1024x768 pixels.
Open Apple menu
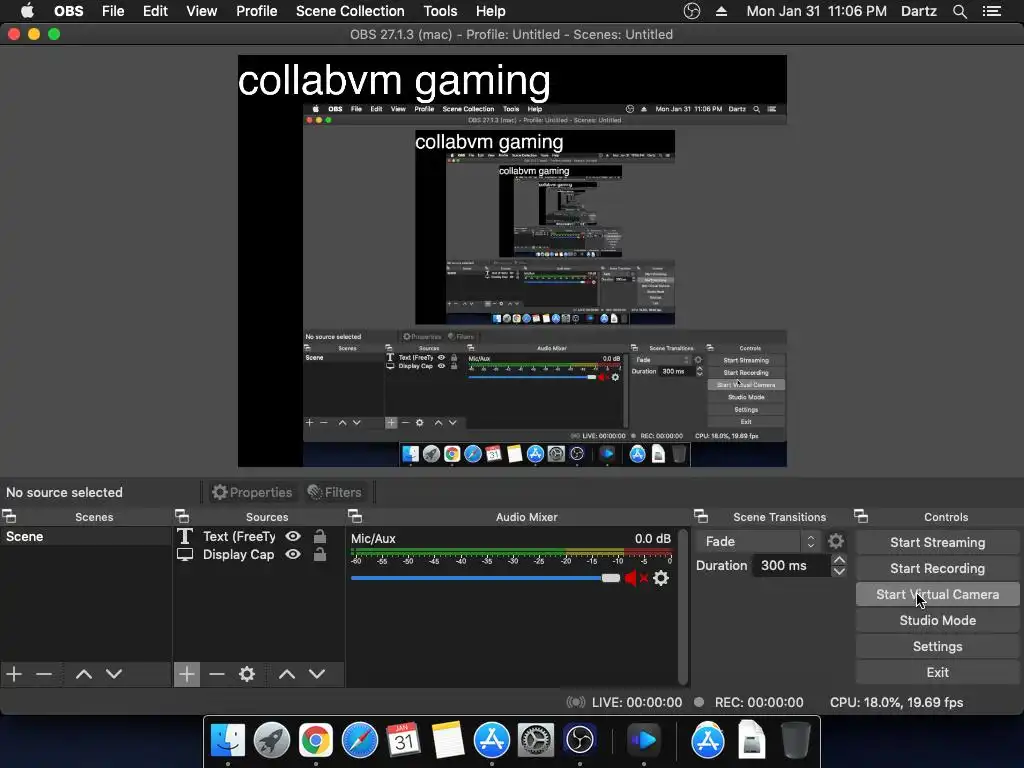tap(27, 11)
